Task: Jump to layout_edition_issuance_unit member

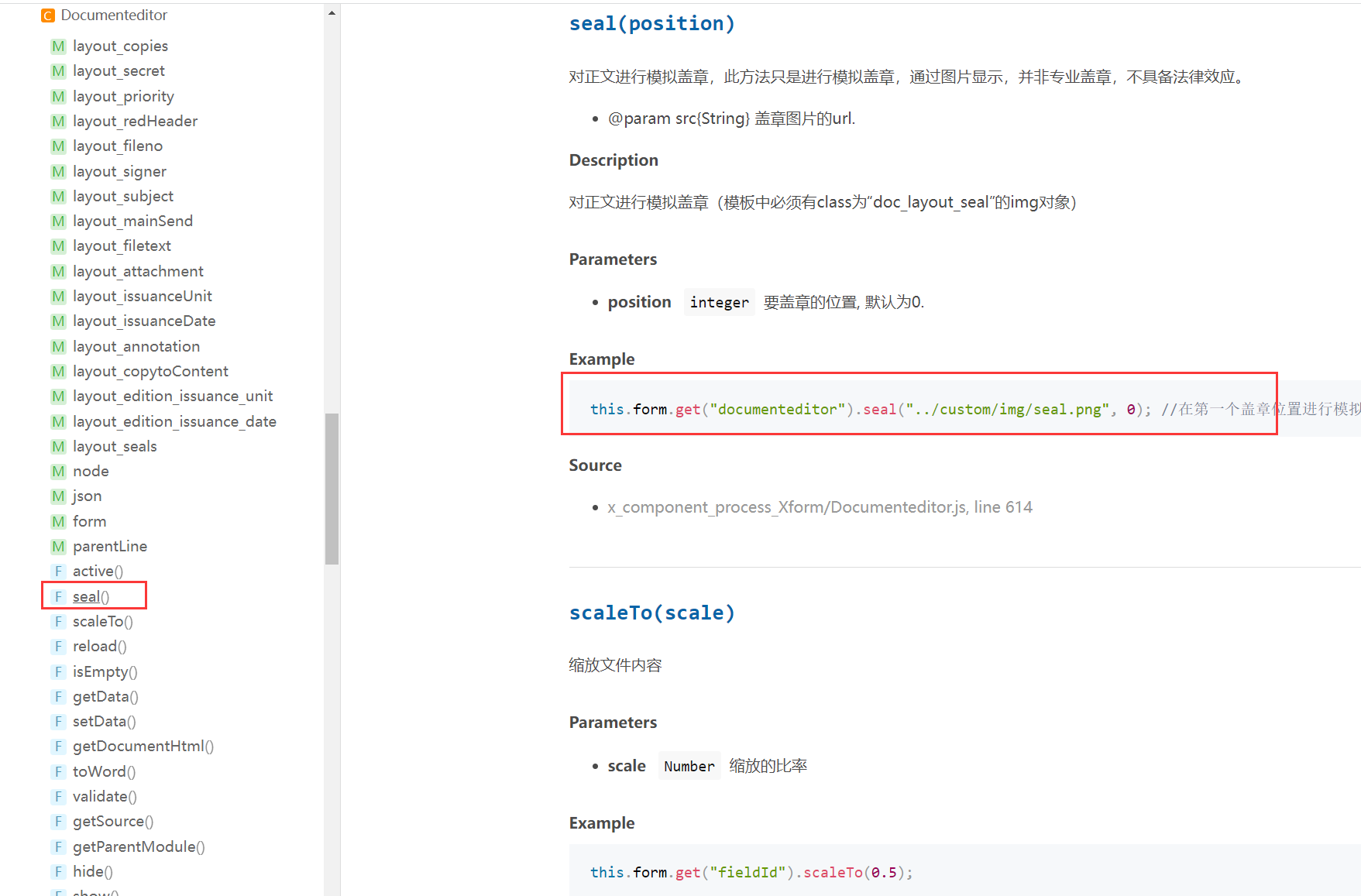Action: 173,397
